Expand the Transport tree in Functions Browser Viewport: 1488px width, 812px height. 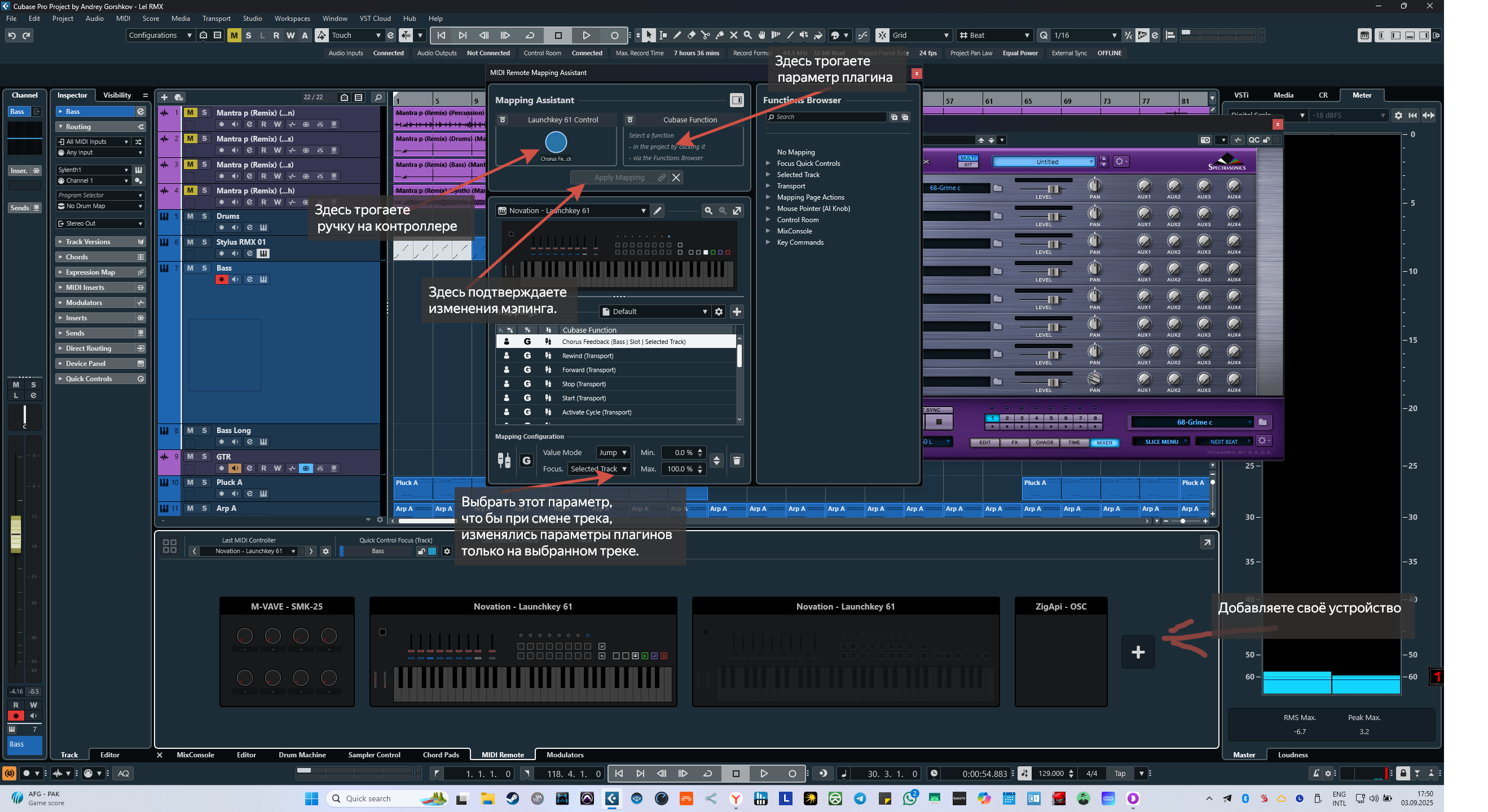[768, 186]
